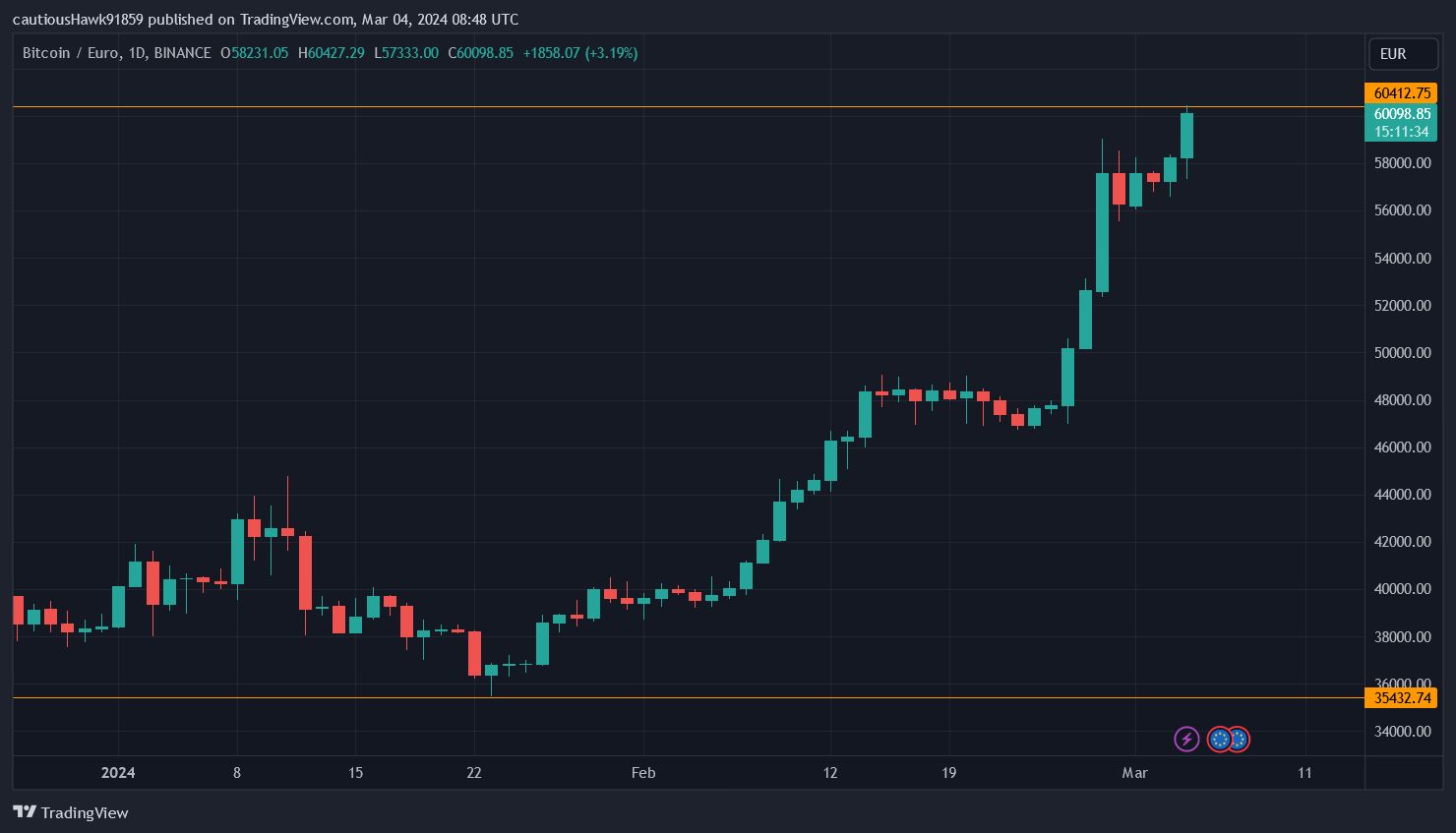Click Mar on the time axis

click(x=1134, y=773)
